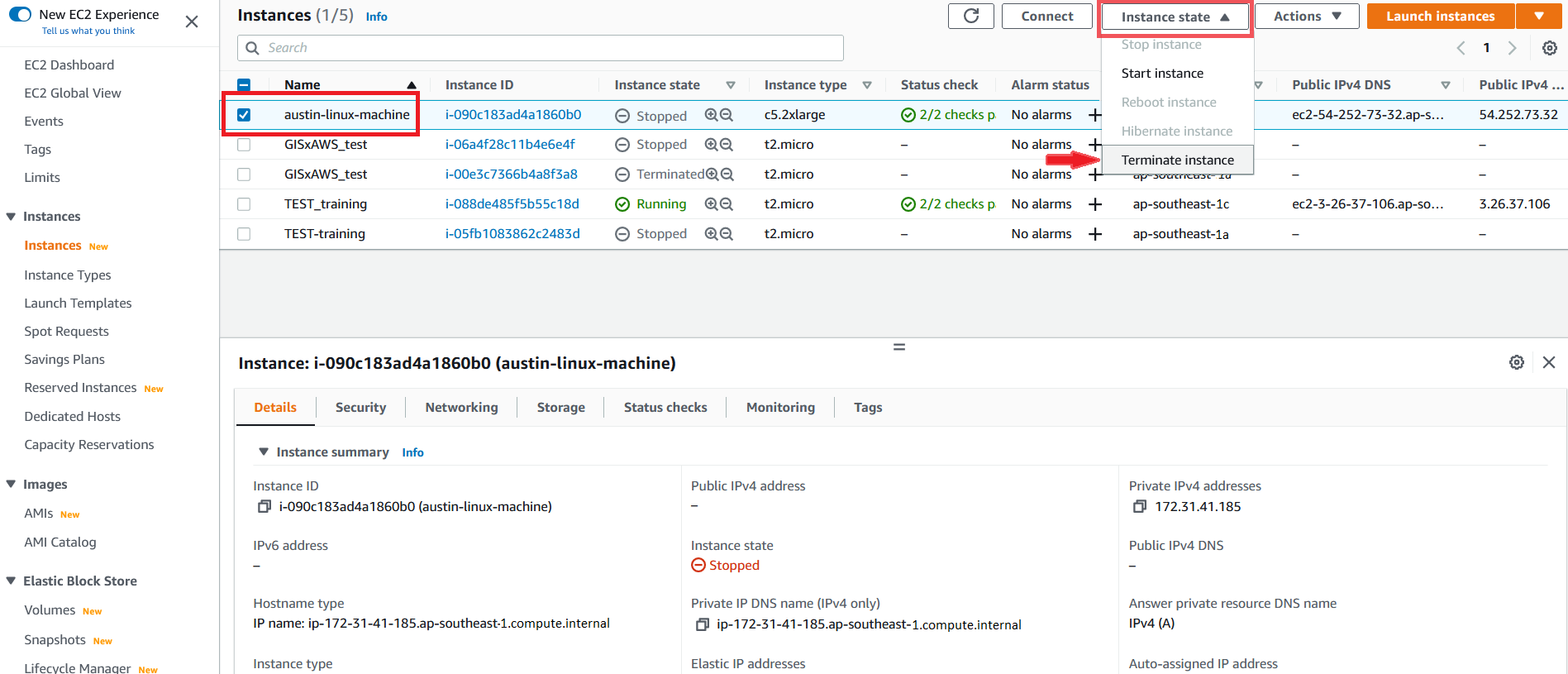Go to next page arrow
This screenshot has width=1568, height=674.
pyautogui.click(x=1513, y=48)
